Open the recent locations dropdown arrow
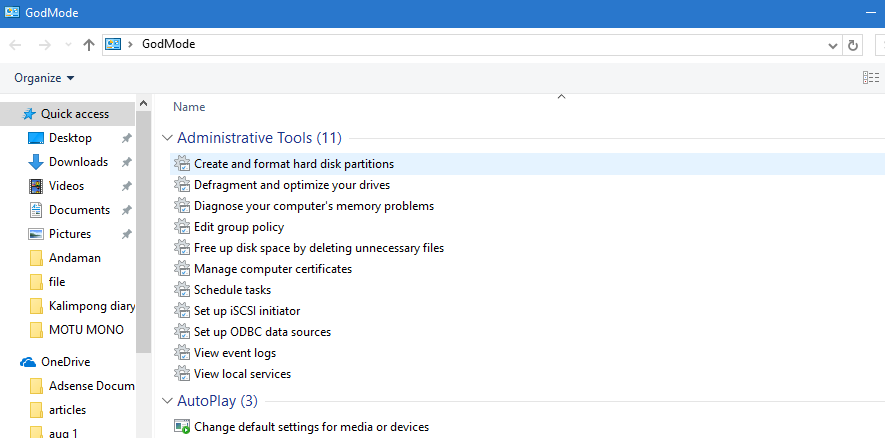This screenshot has height=438, width=885. [x=68, y=45]
